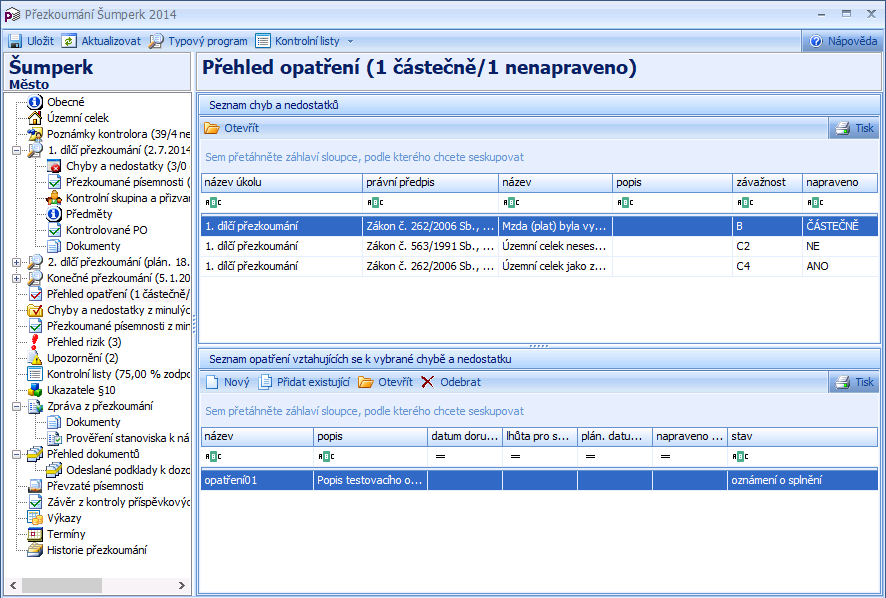Screen dimensions: 886x598
Task: Select Odeslané podklady k dozc tree item
Action: 128,470
